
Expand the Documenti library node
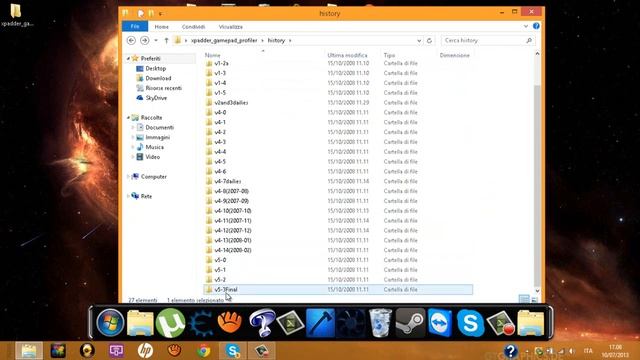tap(133, 127)
